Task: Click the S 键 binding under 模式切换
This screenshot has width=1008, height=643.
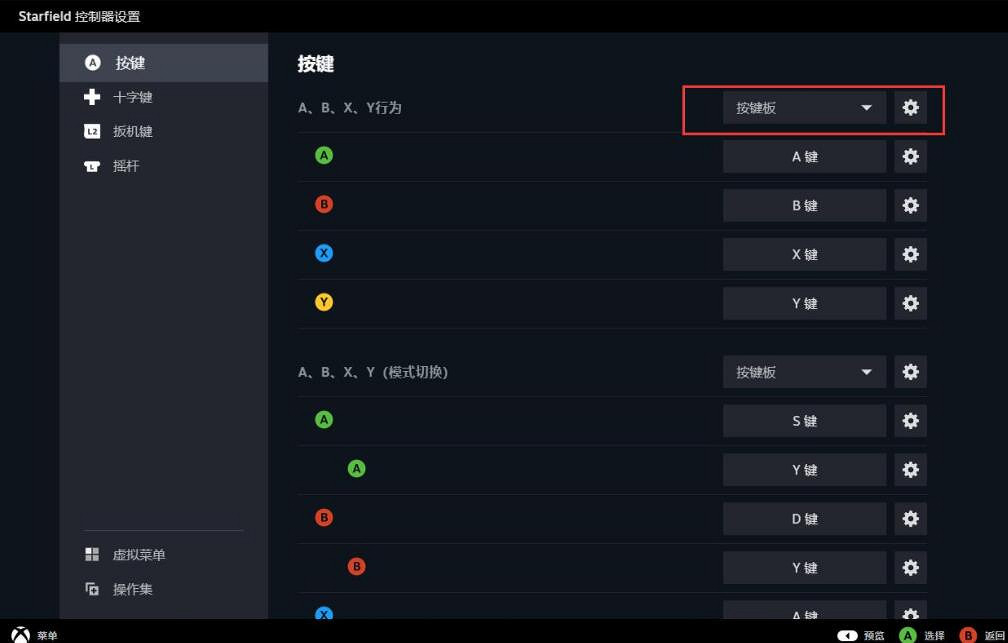Action: [x=804, y=421]
